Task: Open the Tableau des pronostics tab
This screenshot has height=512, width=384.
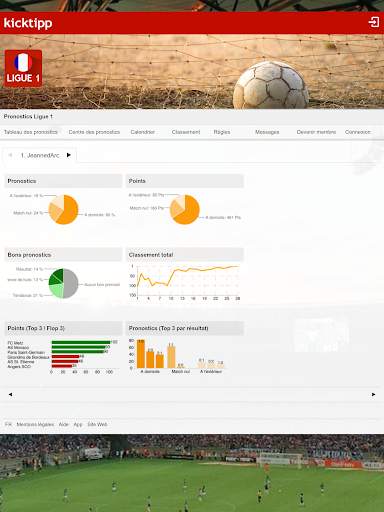Action: click(31, 132)
